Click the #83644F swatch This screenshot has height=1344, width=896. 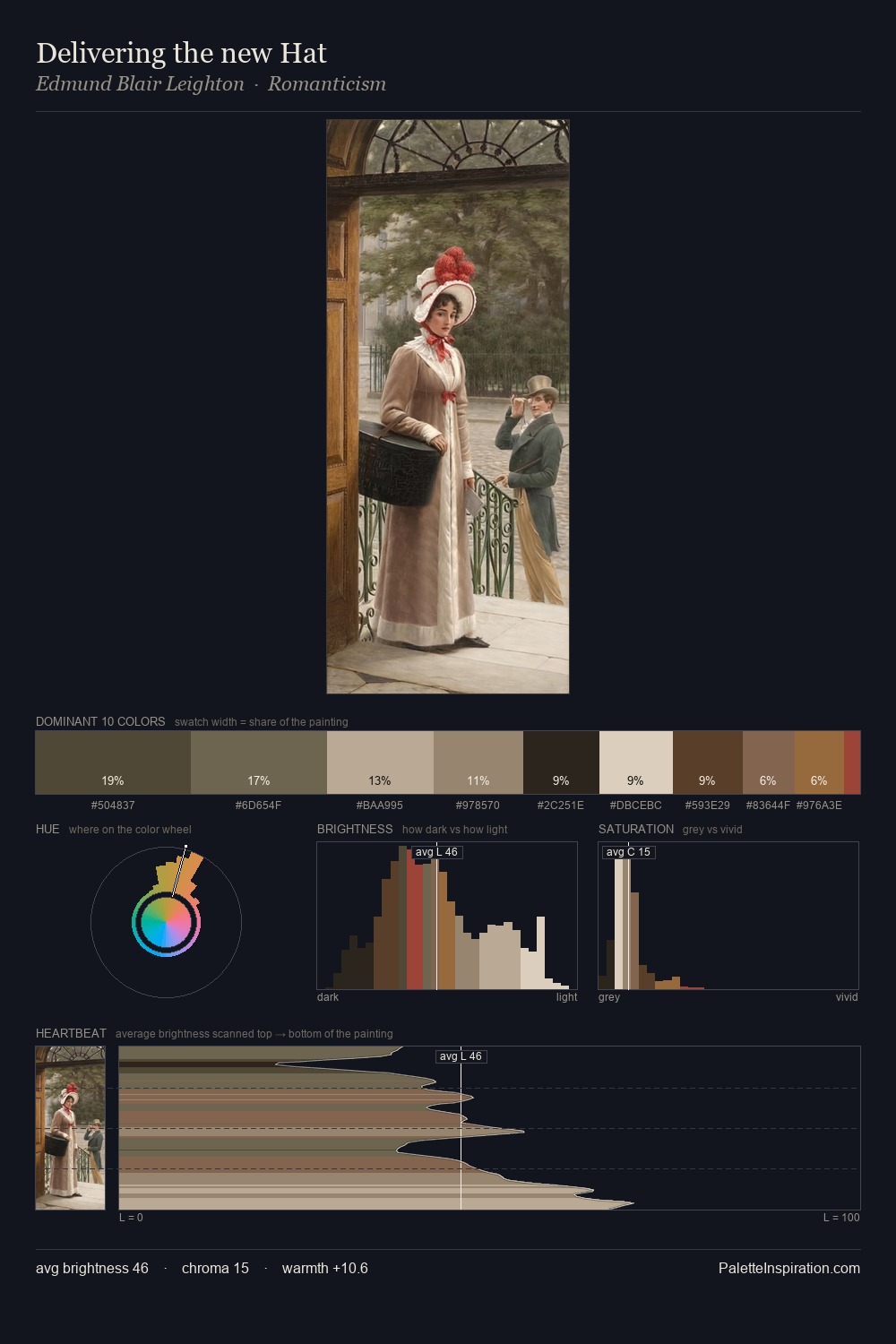tap(769, 762)
